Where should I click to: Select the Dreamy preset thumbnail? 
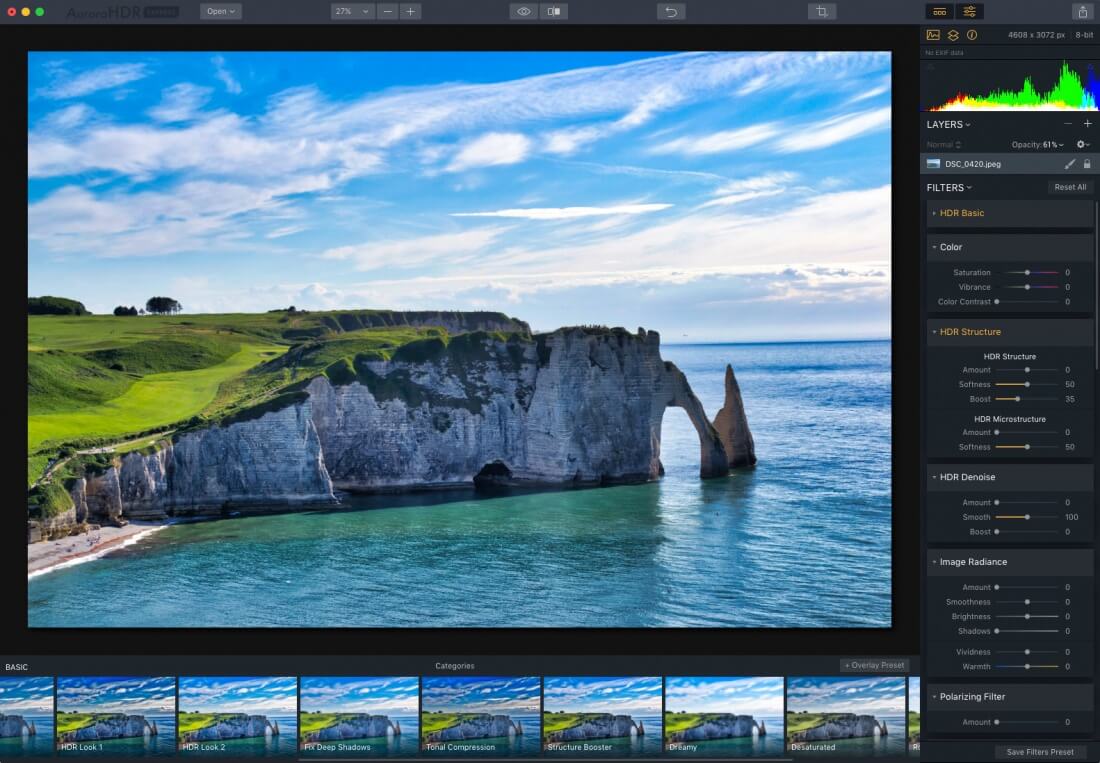[724, 714]
